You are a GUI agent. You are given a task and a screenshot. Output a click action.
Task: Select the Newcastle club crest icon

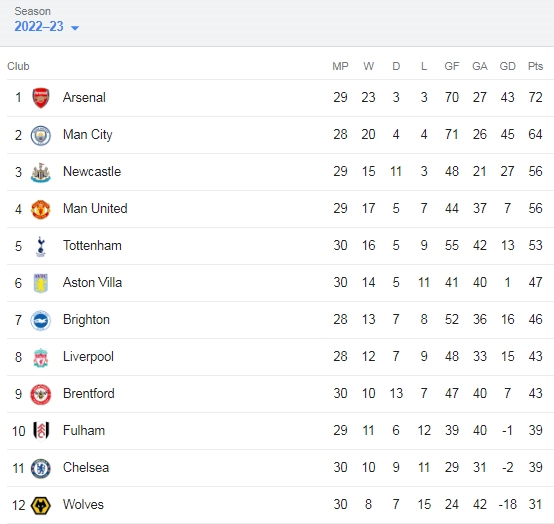click(41, 172)
